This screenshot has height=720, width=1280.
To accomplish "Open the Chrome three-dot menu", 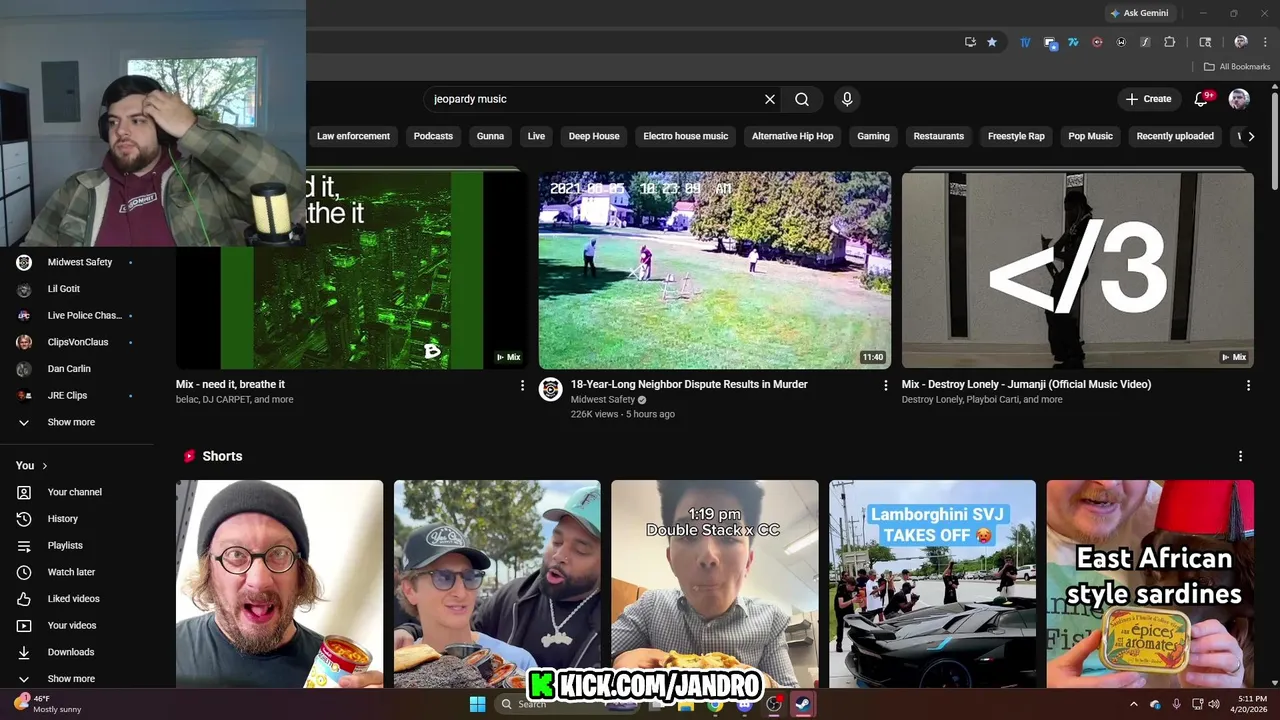I will (x=1265, y=42).
